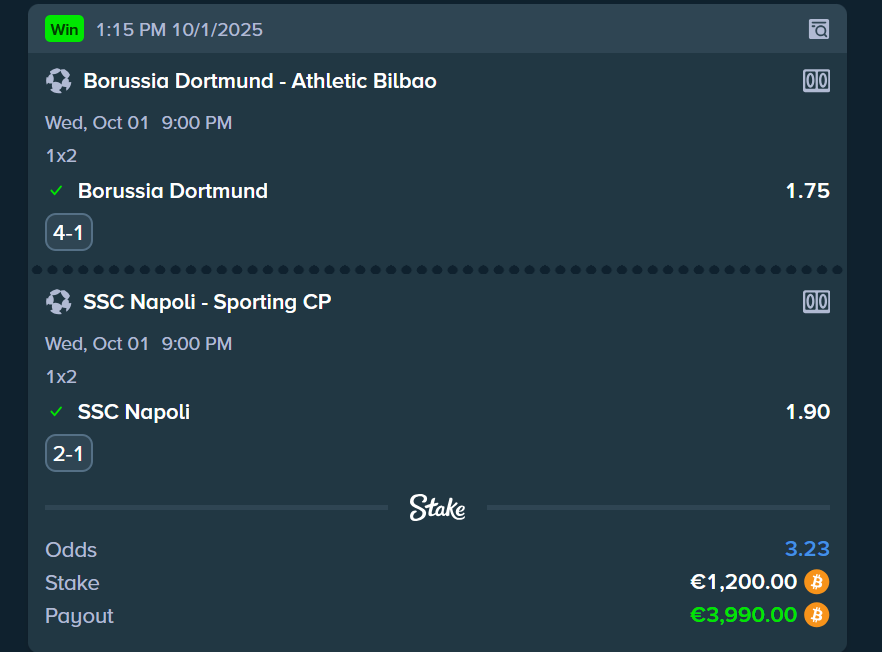This screenshot has height=652, width=882.
Task: Open scoreboard icon for Dortmund - Athletic Bilbao
Action: coord(816,81)
